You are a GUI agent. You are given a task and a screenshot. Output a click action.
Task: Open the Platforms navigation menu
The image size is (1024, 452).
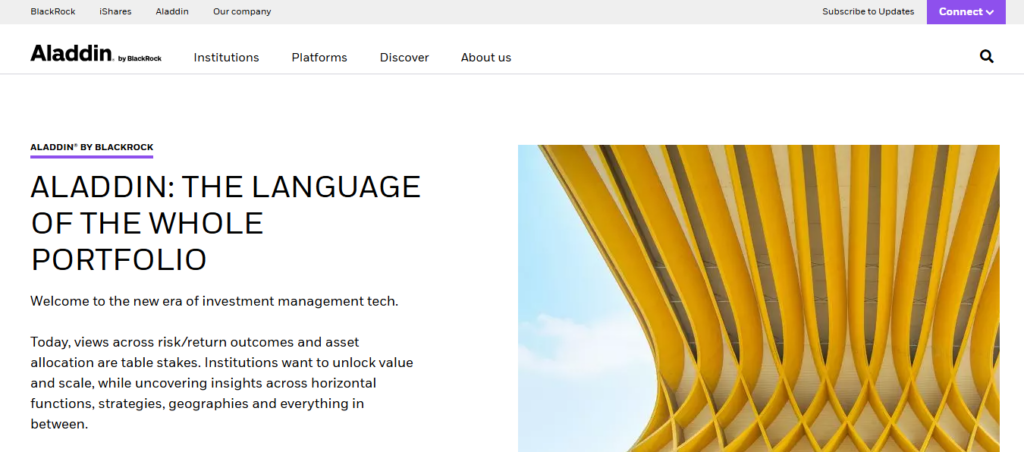[x=319, y=58]
